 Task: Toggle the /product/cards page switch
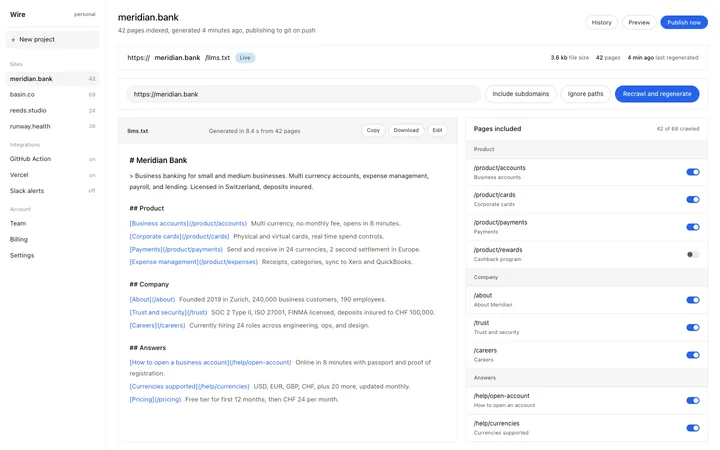pos(692,200)
